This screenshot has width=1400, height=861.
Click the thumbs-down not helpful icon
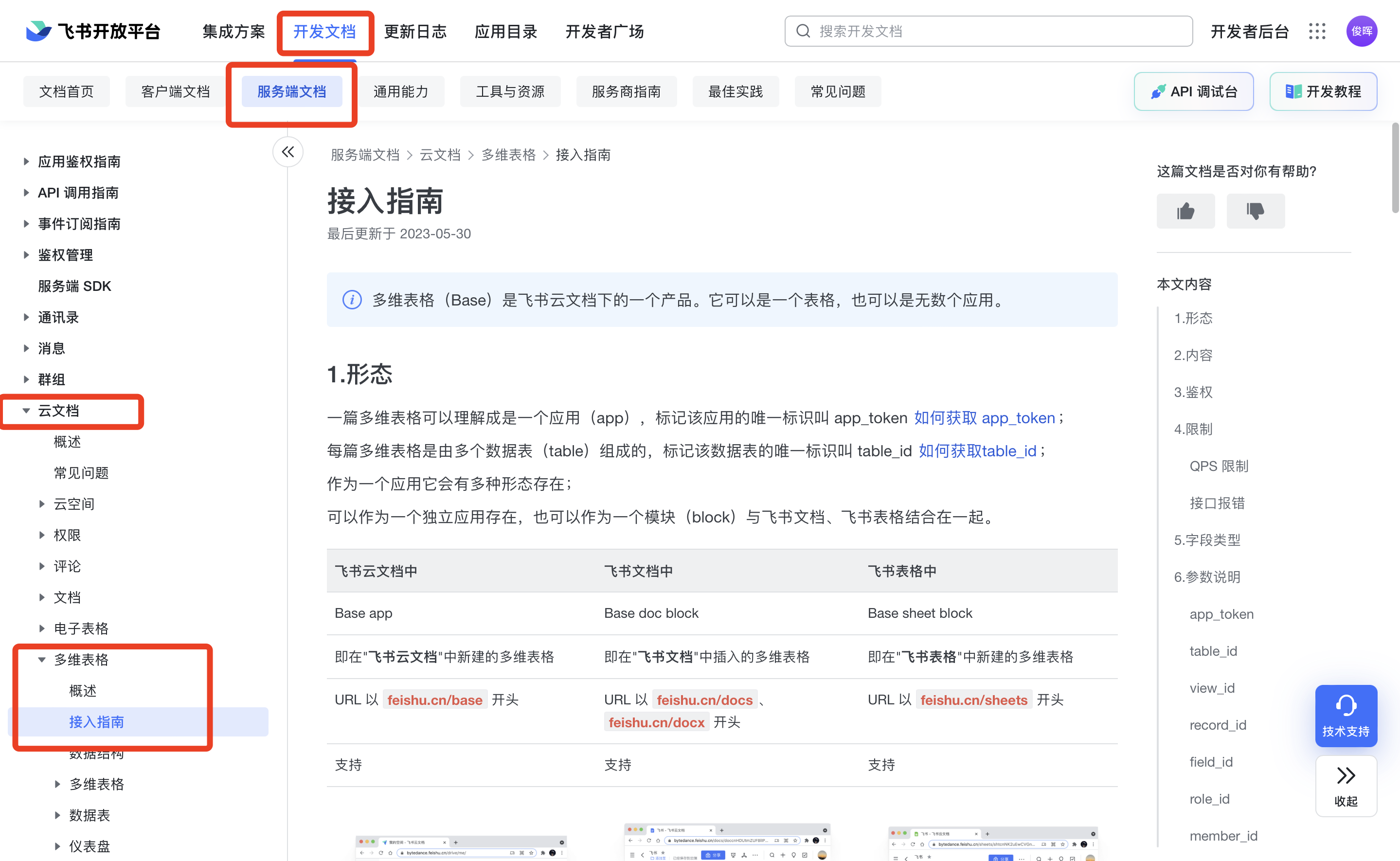point(1255,211)
